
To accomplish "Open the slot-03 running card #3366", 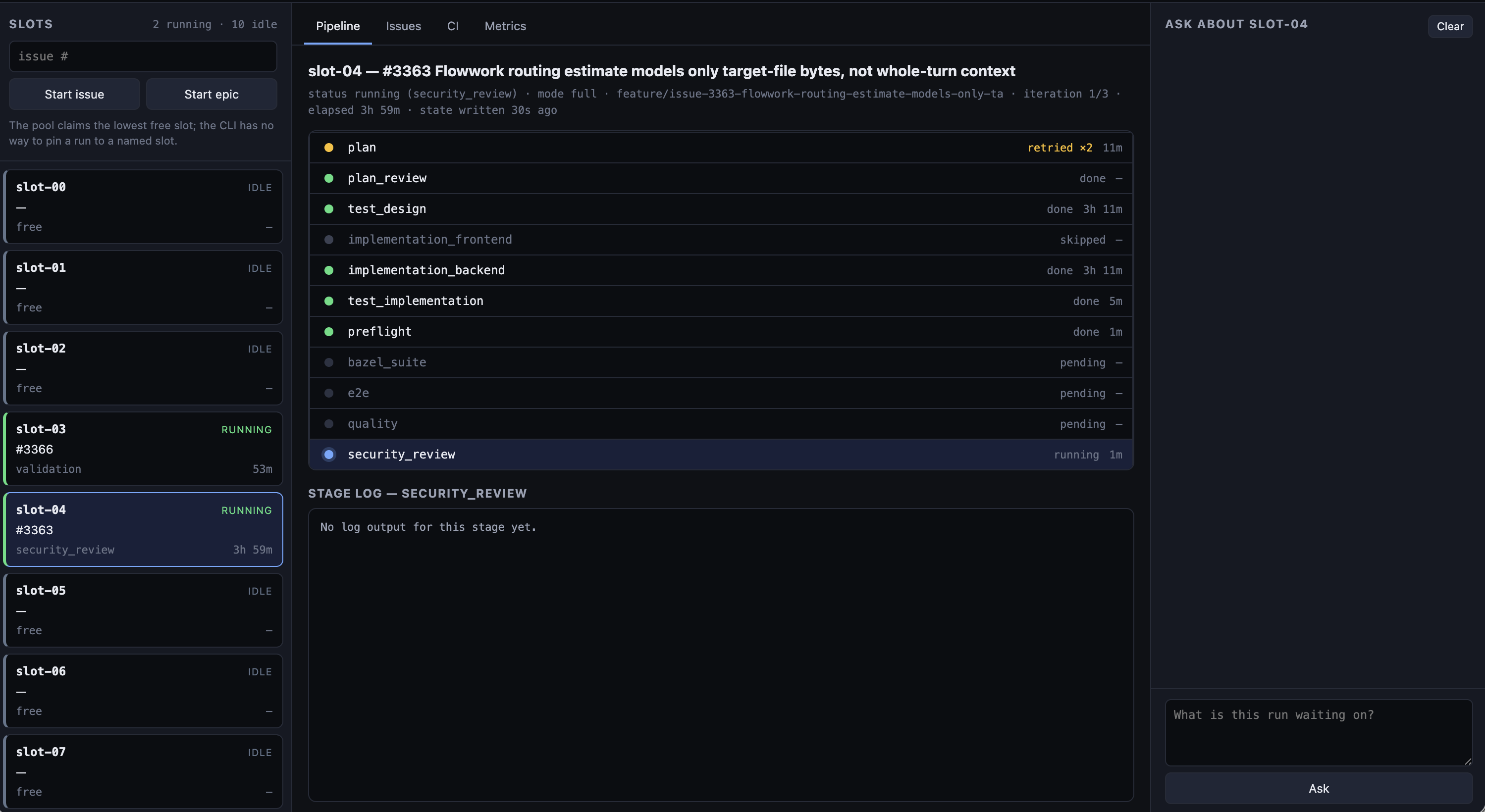I will pos(143,449).
